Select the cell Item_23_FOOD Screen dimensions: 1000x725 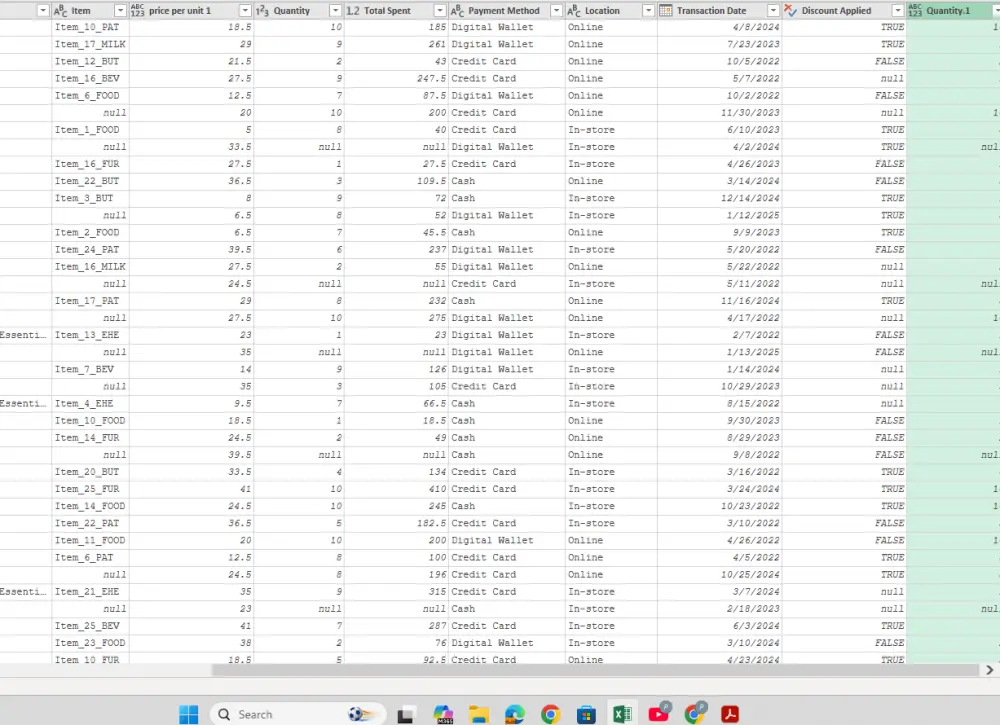[x=90, y=643]
